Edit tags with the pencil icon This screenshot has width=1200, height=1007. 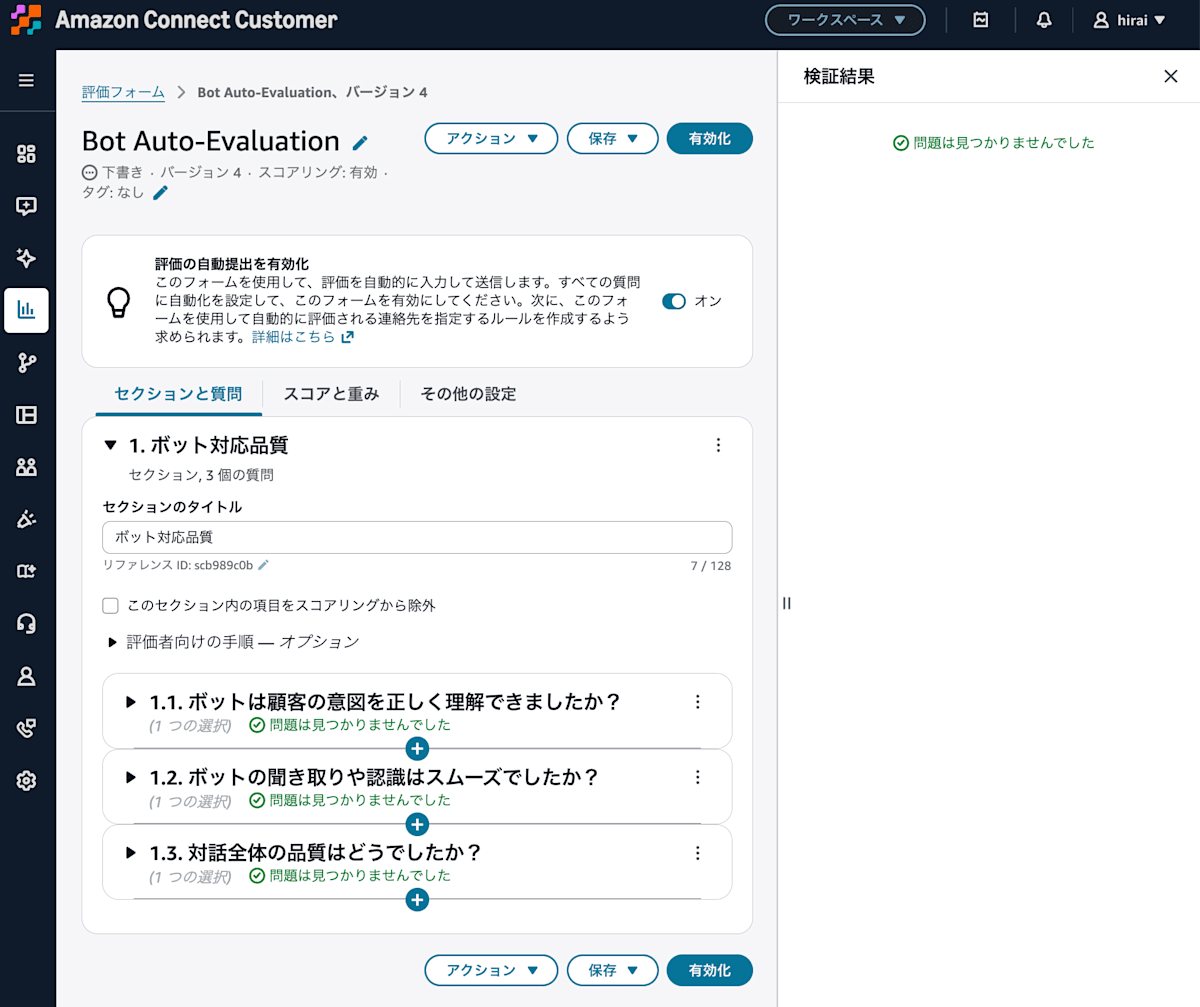161,192
